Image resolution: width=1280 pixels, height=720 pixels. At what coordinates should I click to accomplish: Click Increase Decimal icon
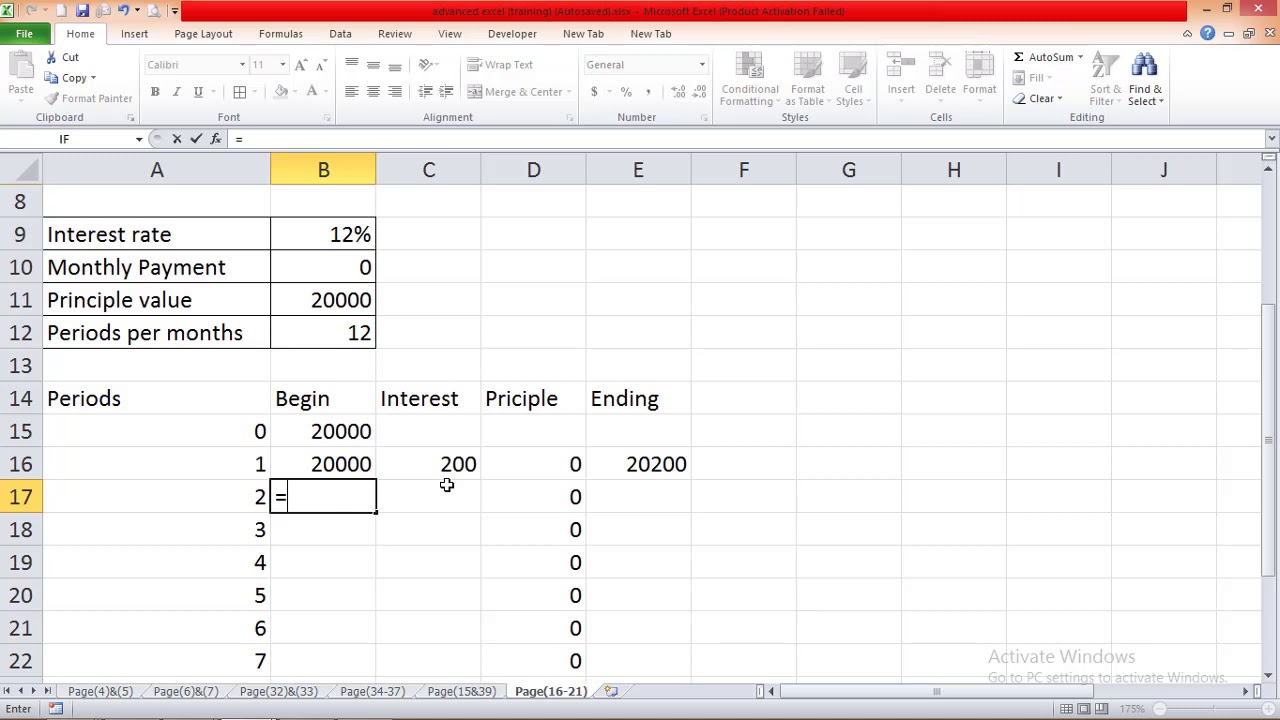click(x=679, y=92)
